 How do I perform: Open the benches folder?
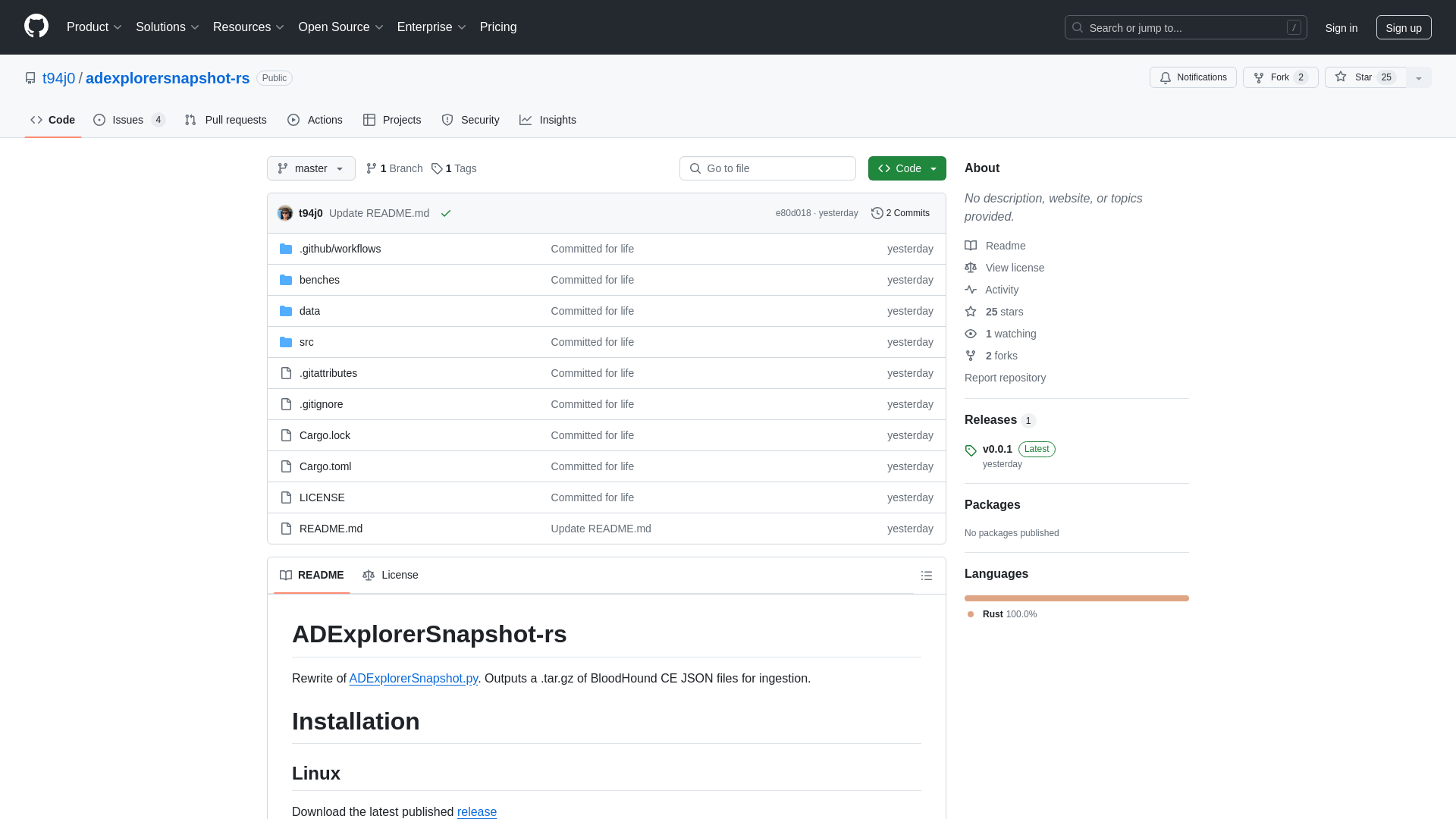[x=319, y=280]
